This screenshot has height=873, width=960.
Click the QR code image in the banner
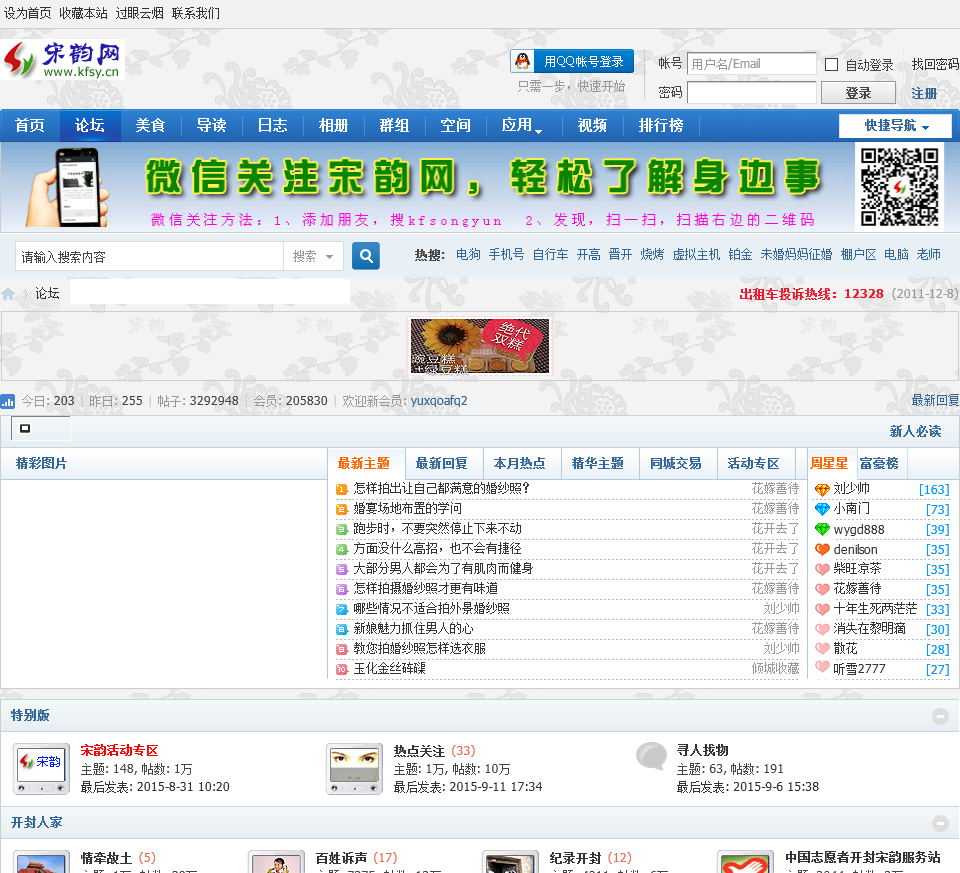[899, 187]
